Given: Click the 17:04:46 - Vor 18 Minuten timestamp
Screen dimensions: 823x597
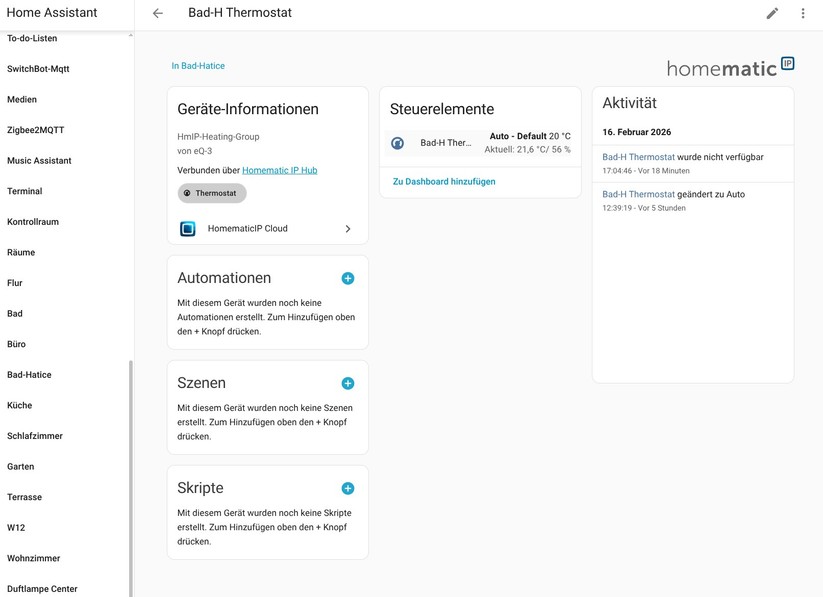Looking at the screenshot, I should coord(646,171).
